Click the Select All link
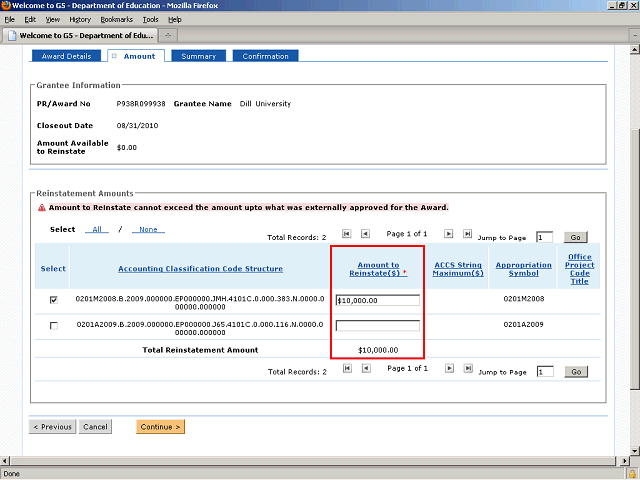 [98, 229]
